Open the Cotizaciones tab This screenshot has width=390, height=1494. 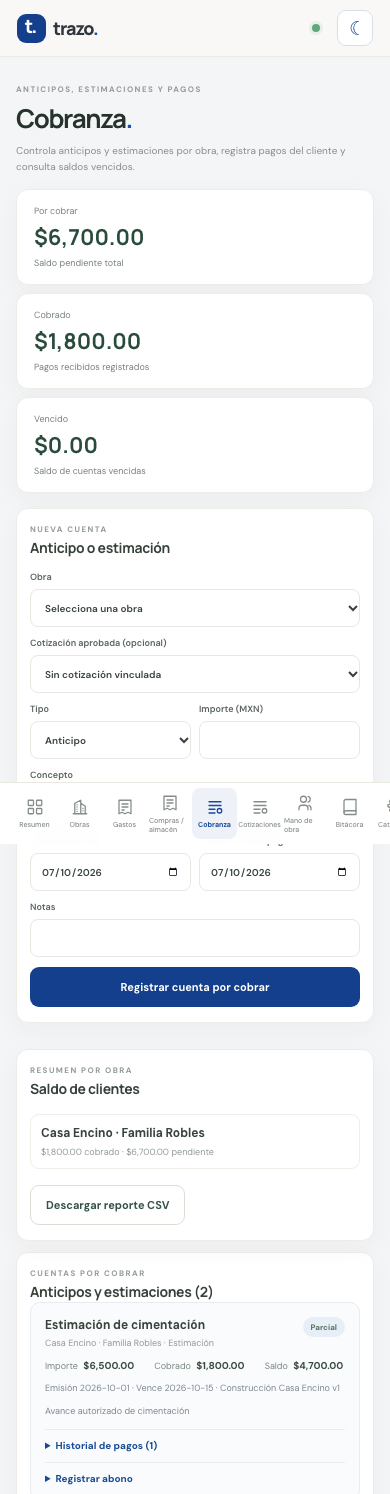[260, 813]
